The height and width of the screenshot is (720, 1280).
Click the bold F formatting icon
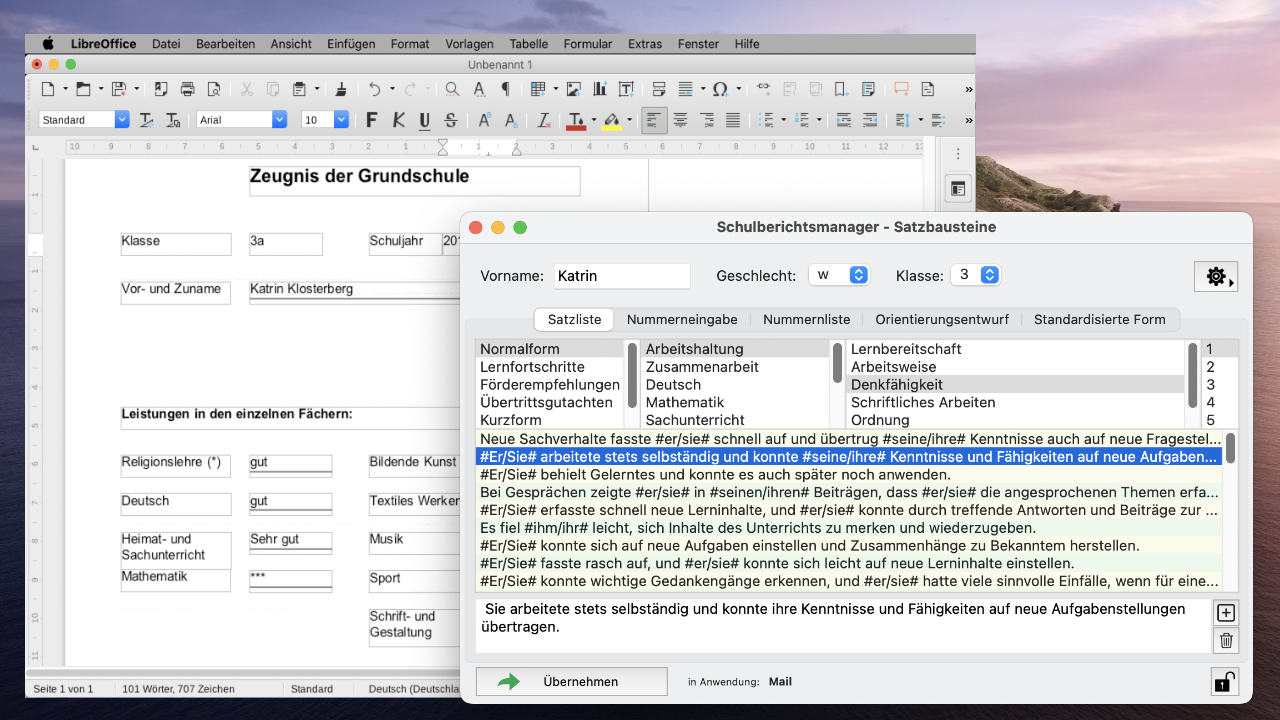coord(372,120)
